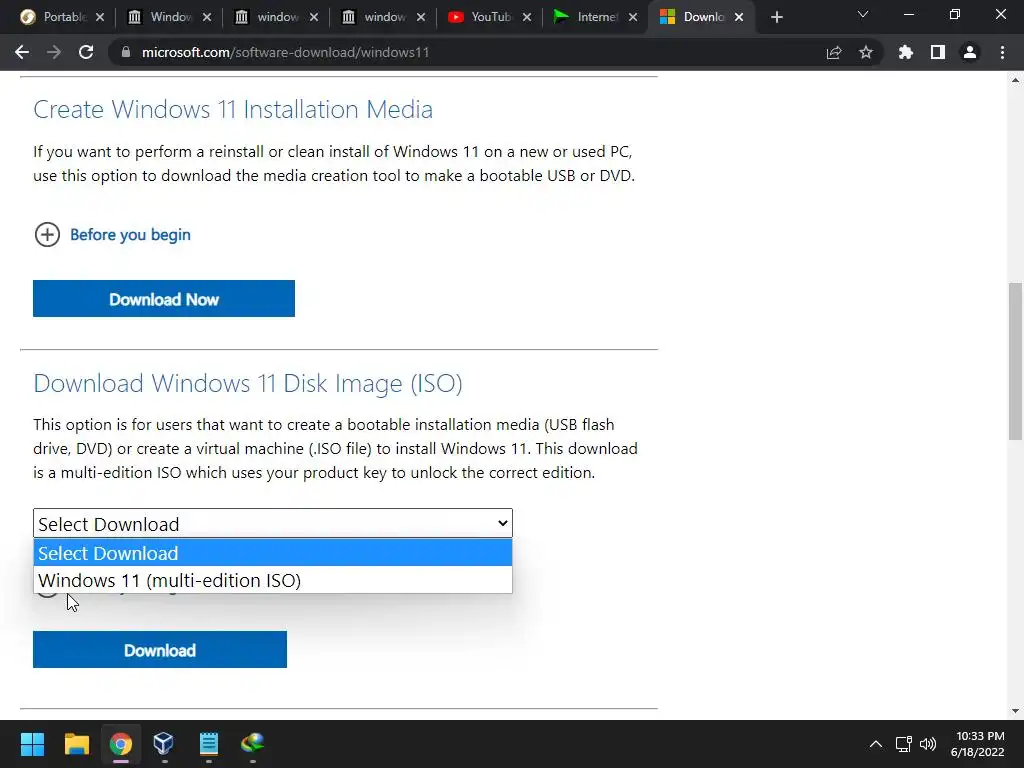This screenshot has height=768, width=1024.
Task: Open Notepad from the taskbar
Action: coord(208,743)
